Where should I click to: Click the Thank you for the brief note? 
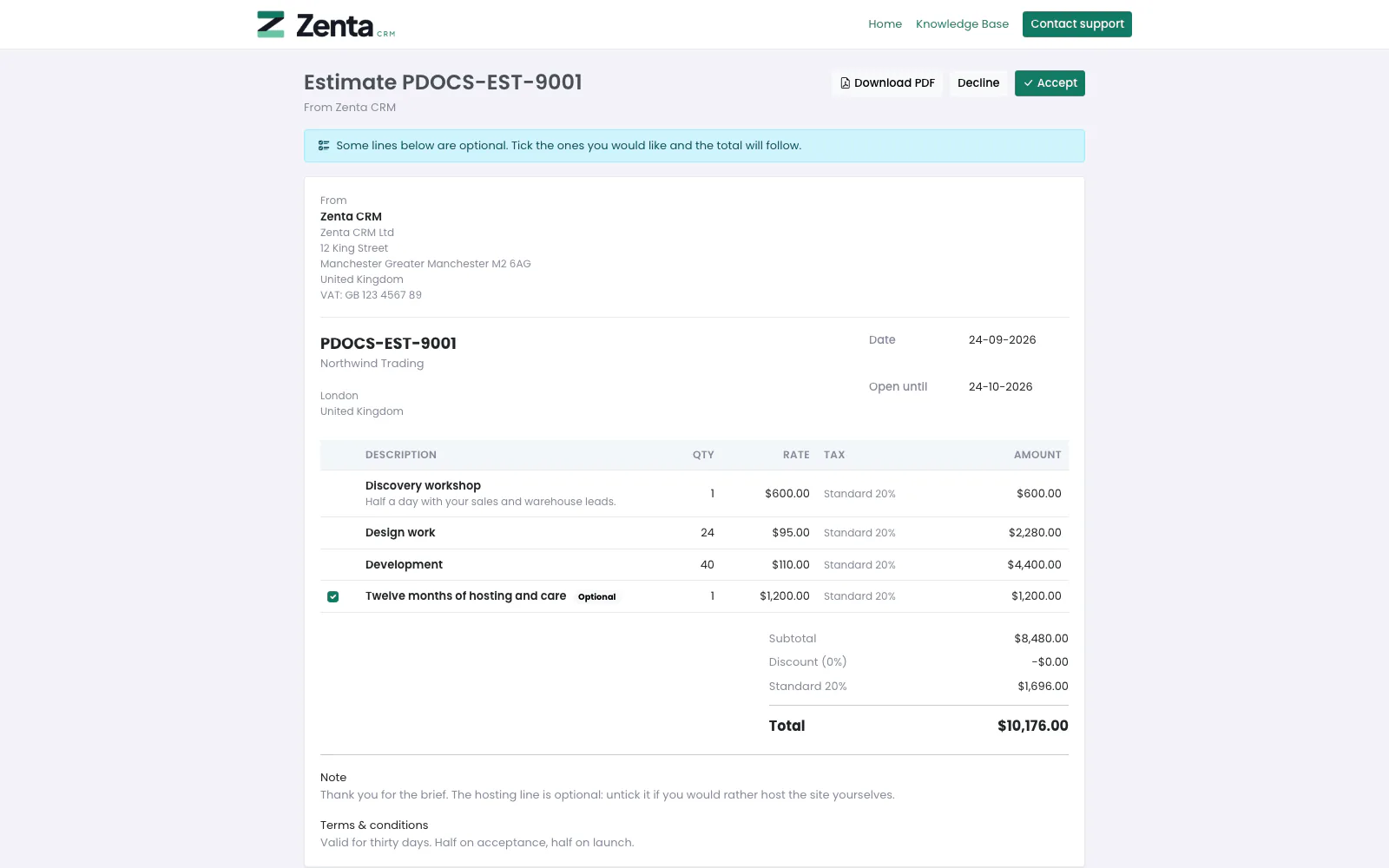pos(607,795)
